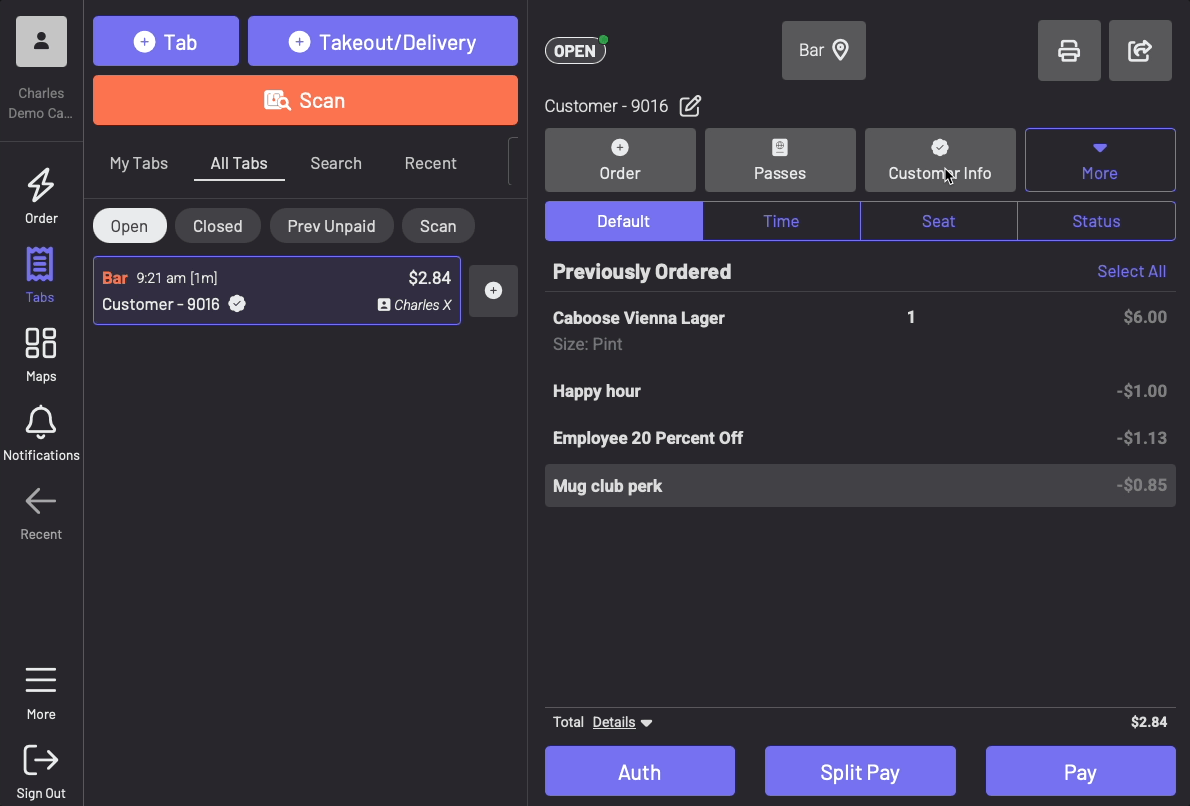Toggle the Prev Unpaid filter
This screenshot has height=806, width=1190.
pyautogui.click(x=331, y=226)
